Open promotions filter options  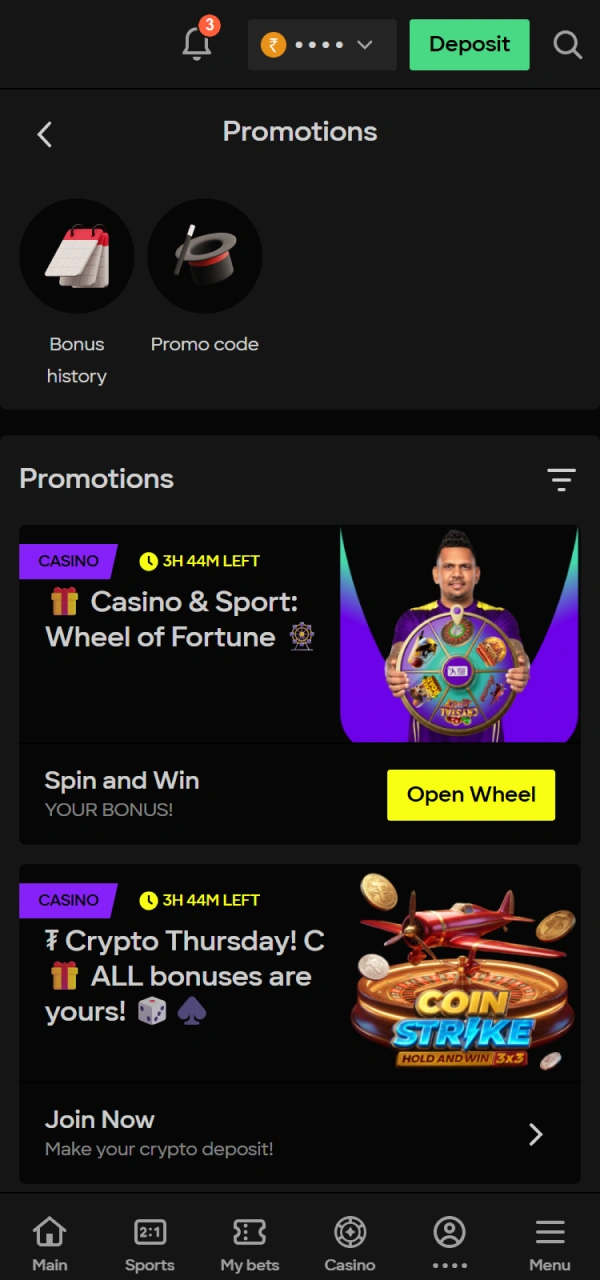[562, 480]
